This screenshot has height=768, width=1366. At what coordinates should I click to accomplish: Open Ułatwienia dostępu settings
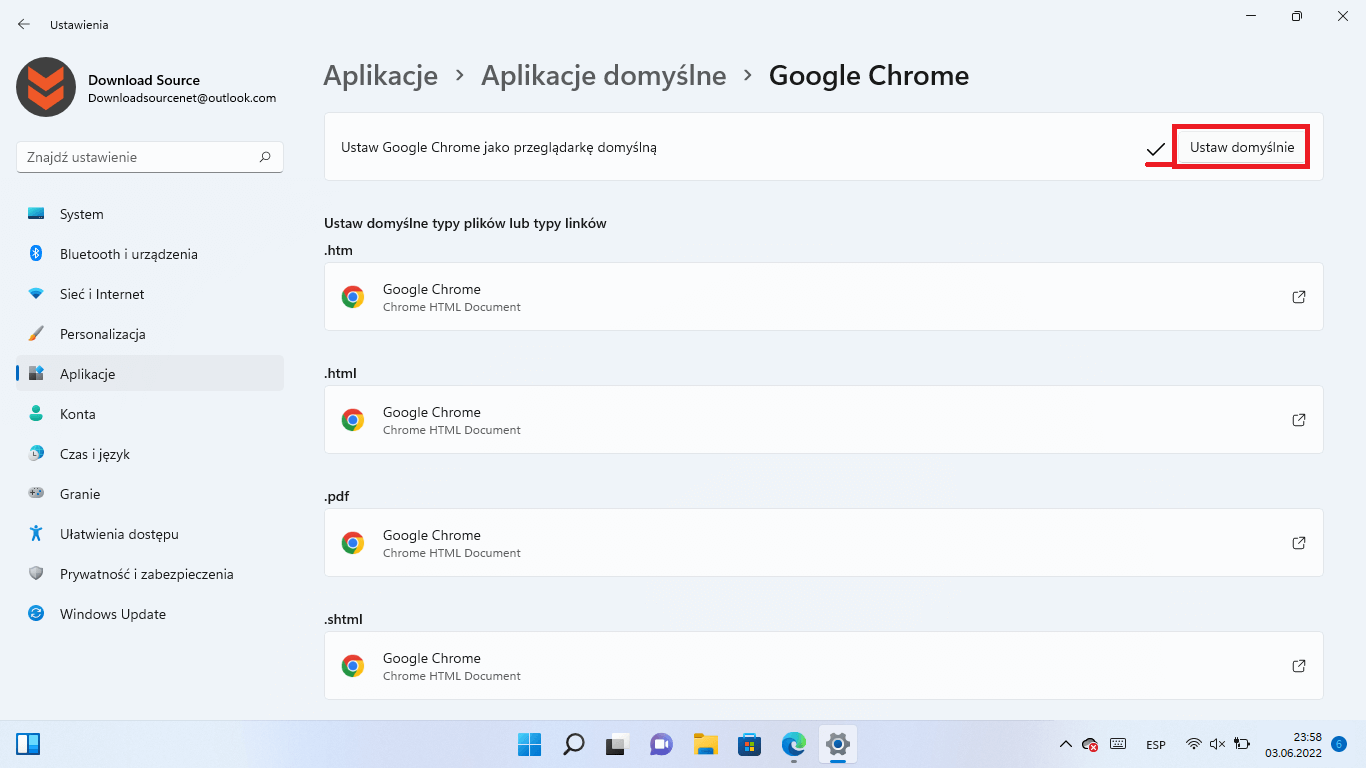[x=150, y=534]
